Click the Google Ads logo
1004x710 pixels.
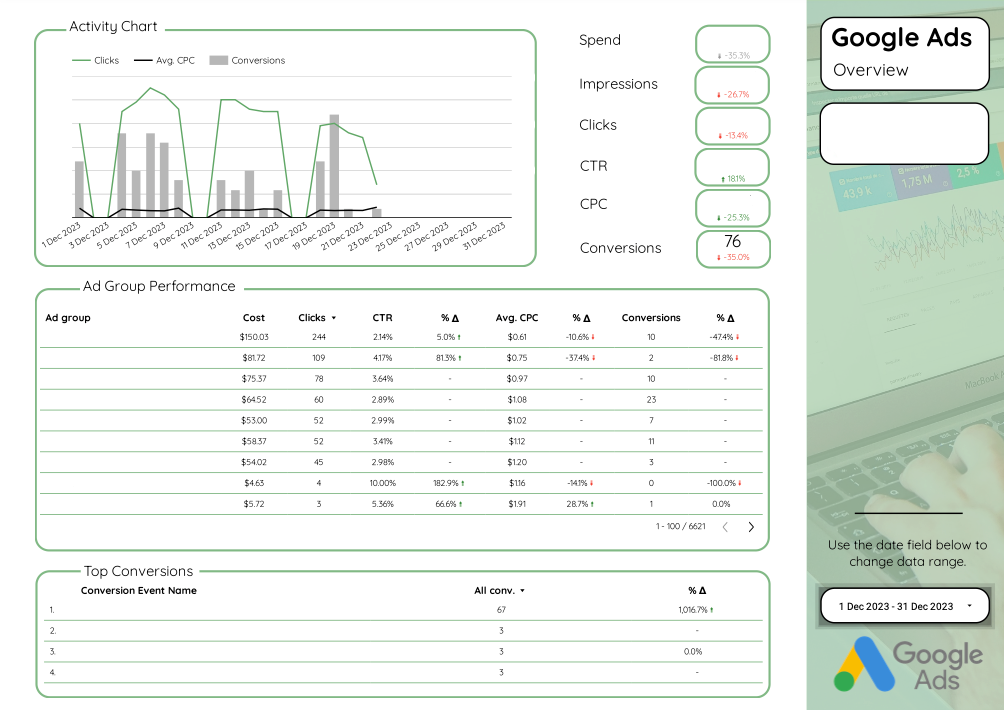pyautogui.click(x=908, y=664)
